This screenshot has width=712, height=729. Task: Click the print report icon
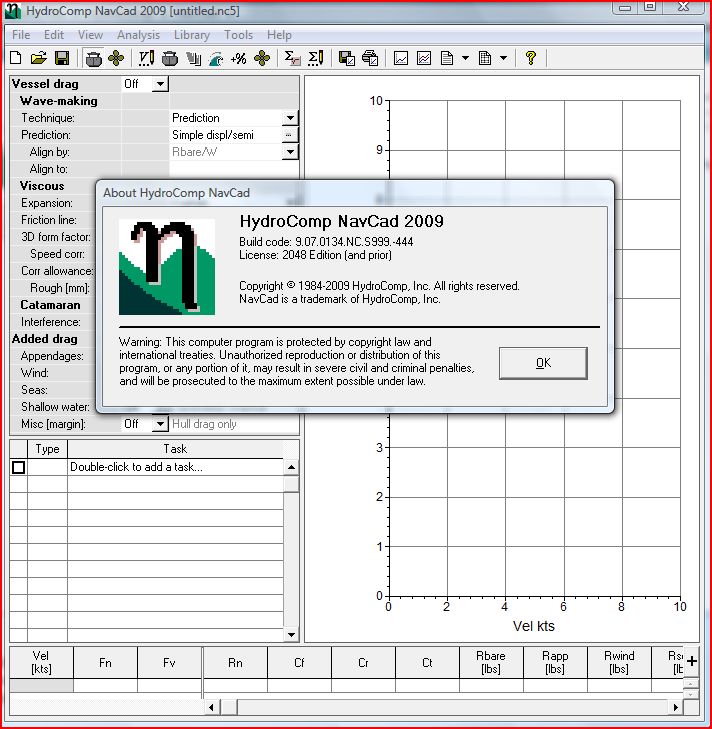click(370, 58)
